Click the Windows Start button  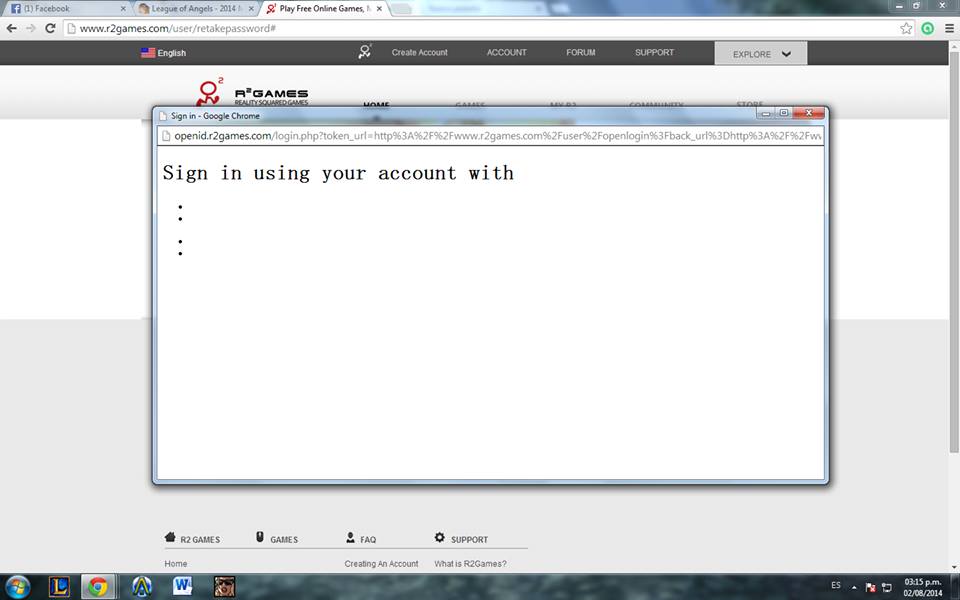(x=18, y=586)
